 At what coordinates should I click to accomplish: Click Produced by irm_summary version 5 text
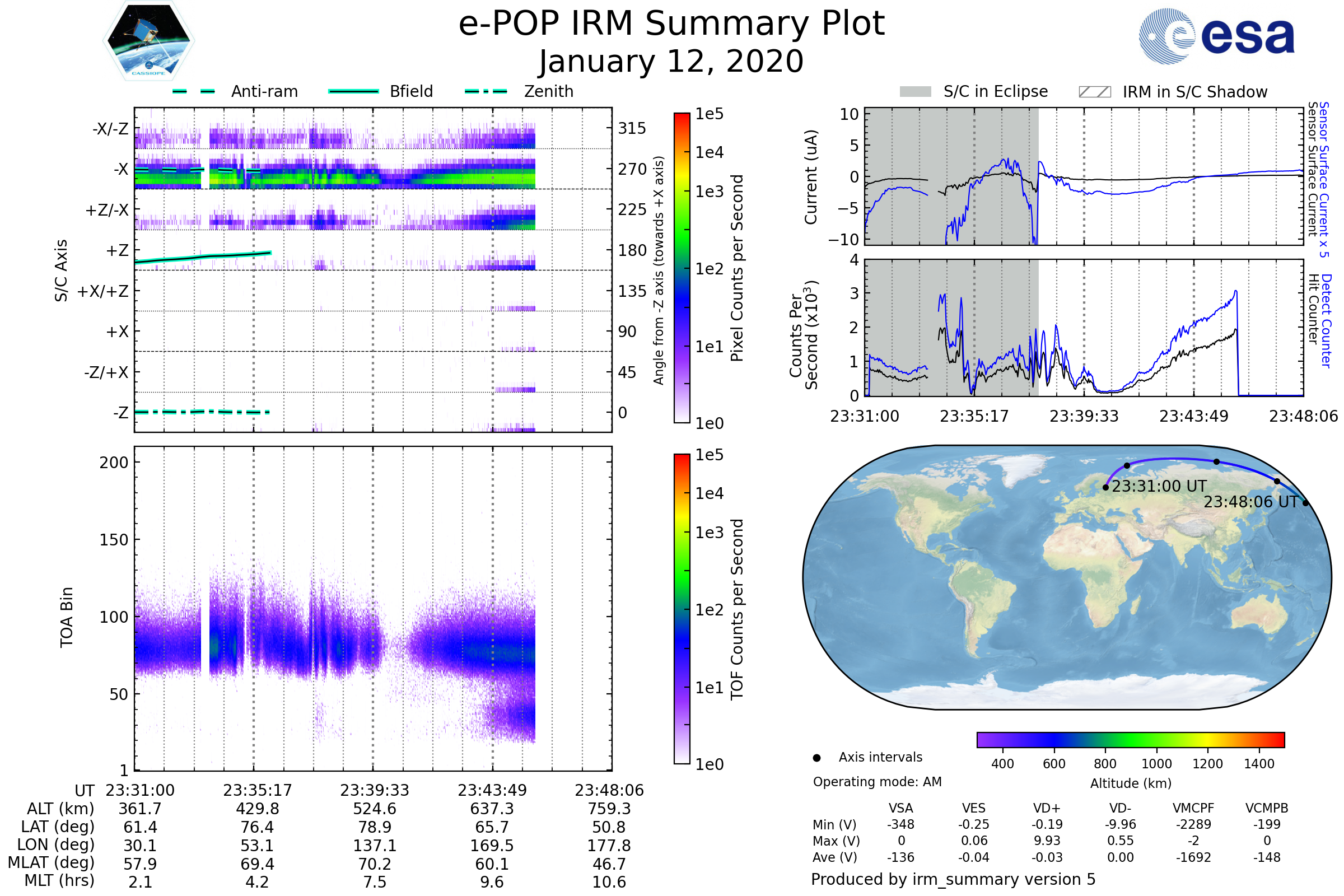coord(953,879)
